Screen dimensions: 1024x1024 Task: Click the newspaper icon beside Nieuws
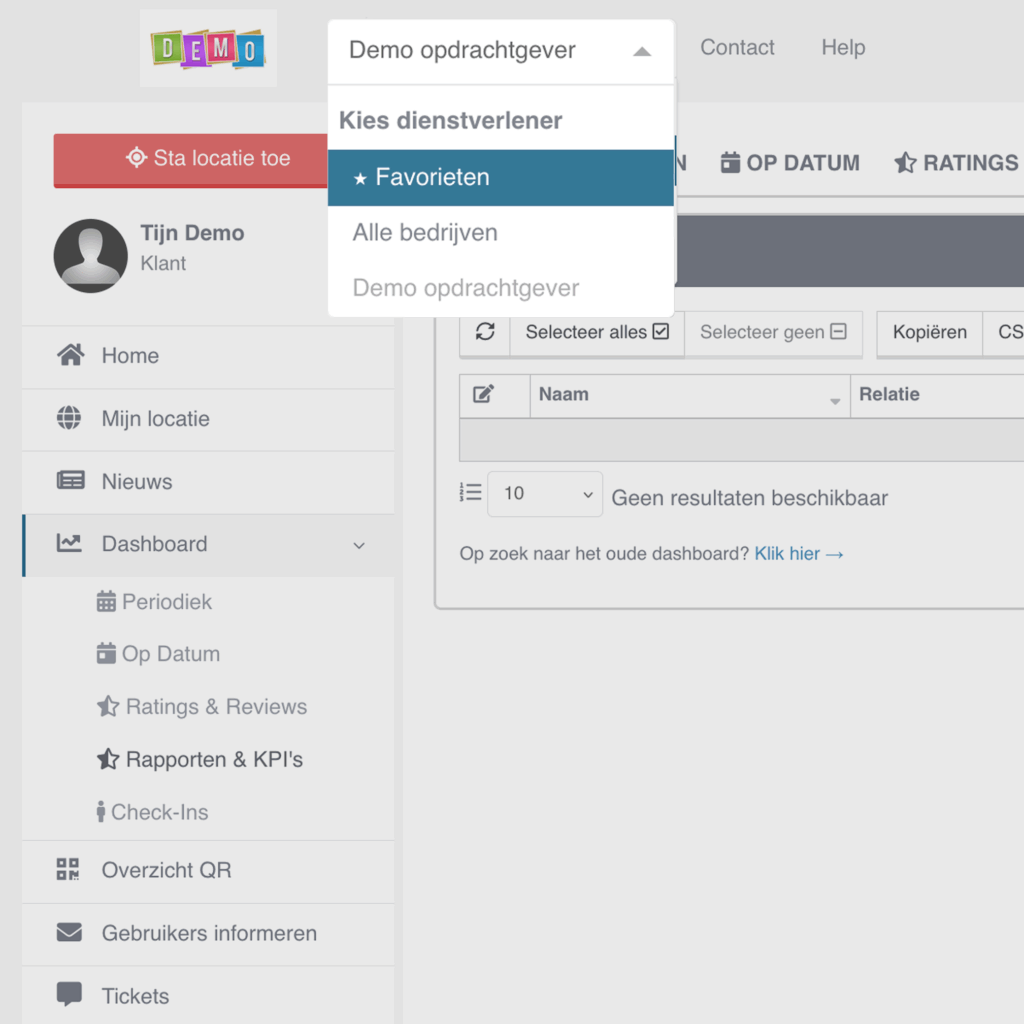tap(70, 482)
